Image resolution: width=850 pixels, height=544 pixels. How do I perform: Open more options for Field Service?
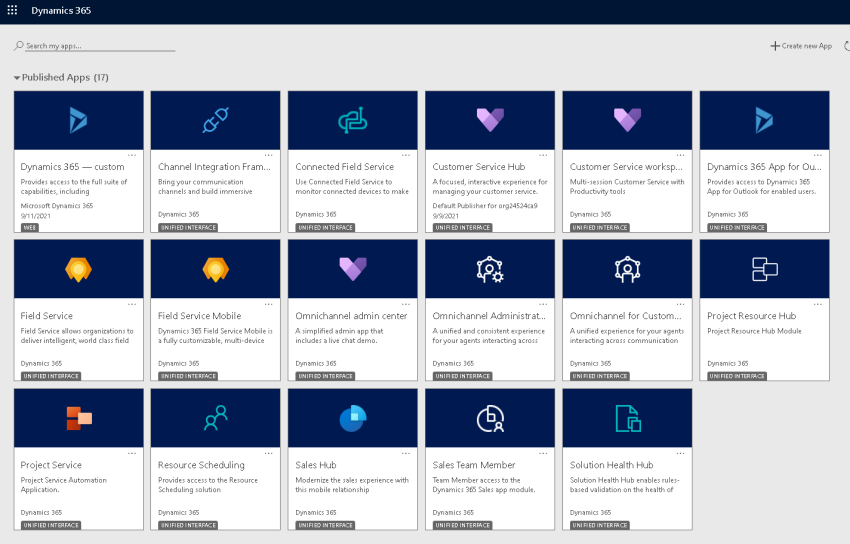[x=132, y=305]
